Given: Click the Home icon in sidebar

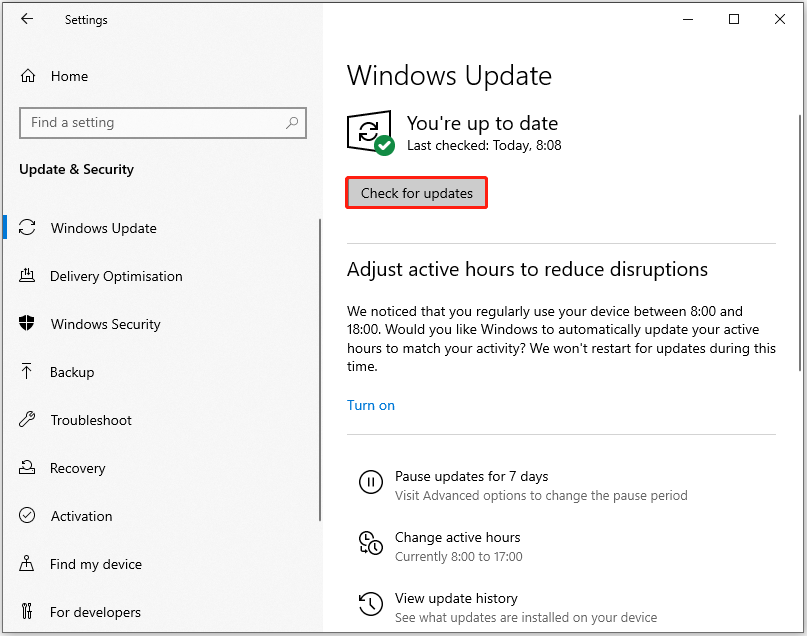Looking at the screenshot, I should [x=28, y=76].
